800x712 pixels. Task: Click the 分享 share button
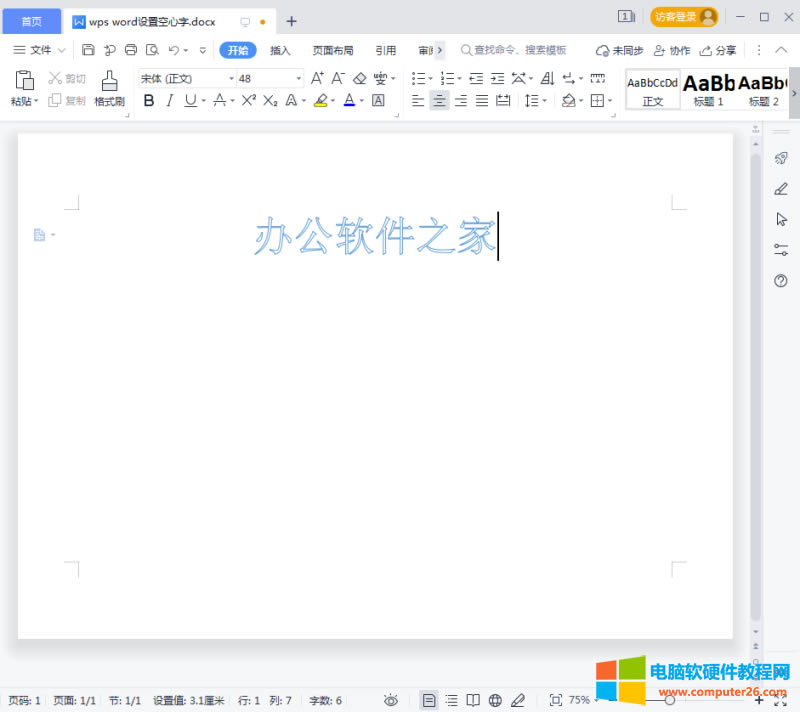pos(720,49)
